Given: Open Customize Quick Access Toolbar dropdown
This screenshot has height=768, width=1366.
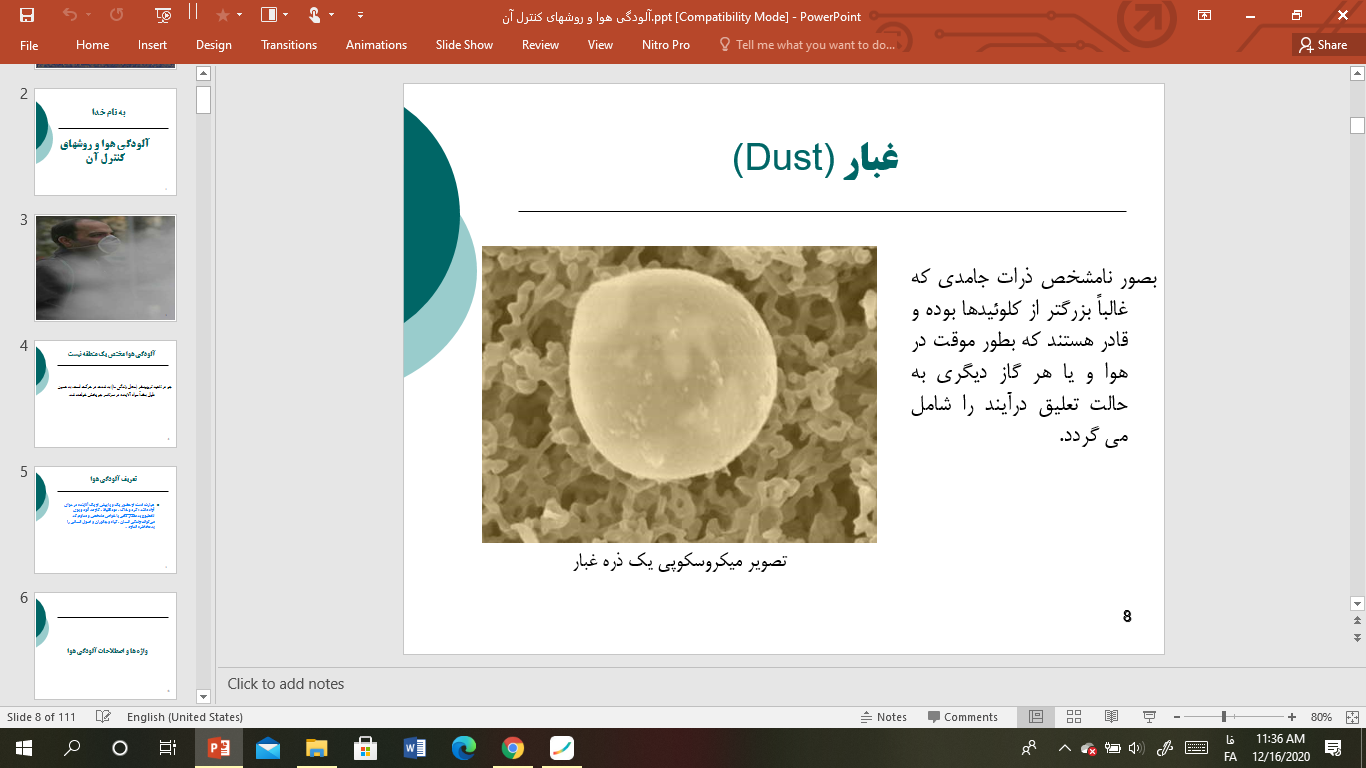Looking at the screenshot, I should tap(360, 15).
